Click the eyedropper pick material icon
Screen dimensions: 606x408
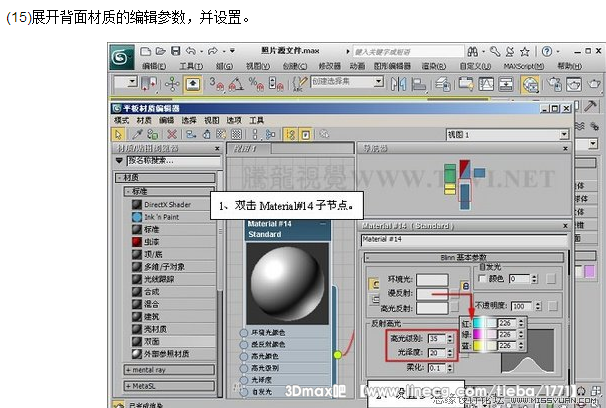point(137,134)
